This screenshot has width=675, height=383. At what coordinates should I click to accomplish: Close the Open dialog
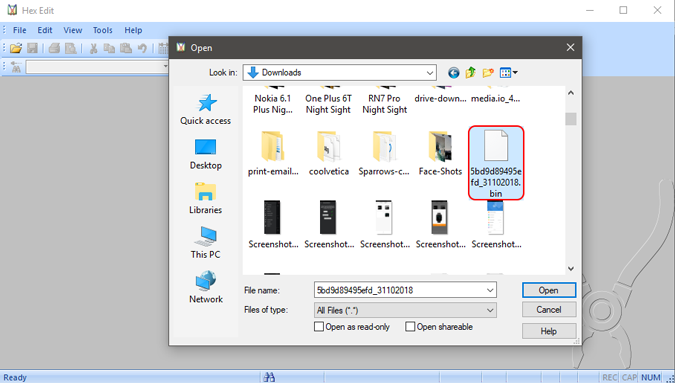pyautogui.click(x=570, y=47)
